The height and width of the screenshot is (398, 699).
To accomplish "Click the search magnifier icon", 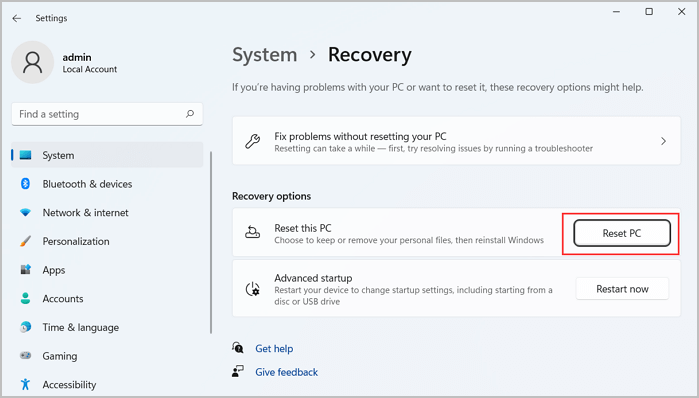I will pos(190,114).
